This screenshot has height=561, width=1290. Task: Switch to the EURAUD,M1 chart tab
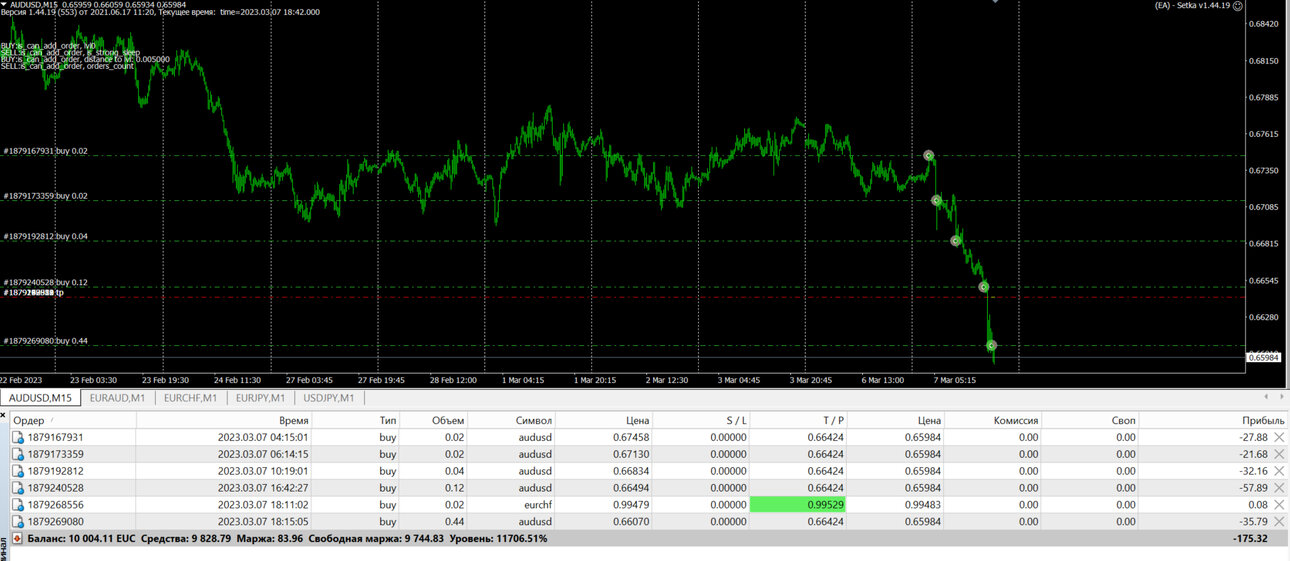click(118, 398)
